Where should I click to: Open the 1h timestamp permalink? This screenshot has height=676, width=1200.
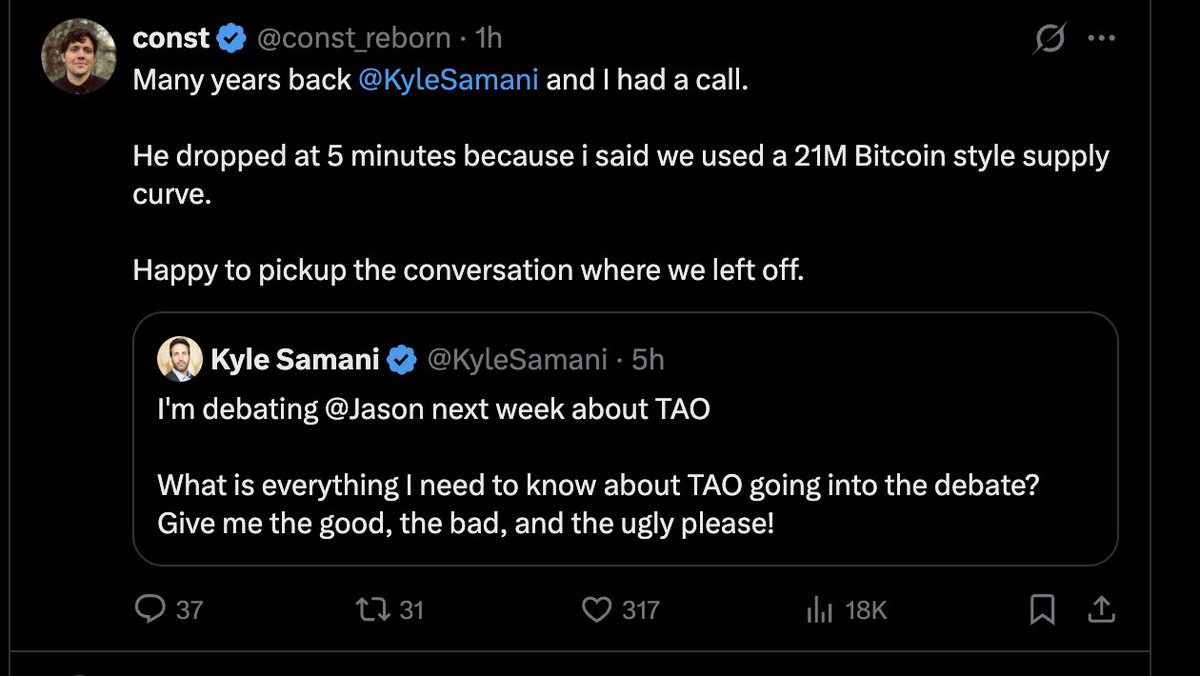click(489, 39)
